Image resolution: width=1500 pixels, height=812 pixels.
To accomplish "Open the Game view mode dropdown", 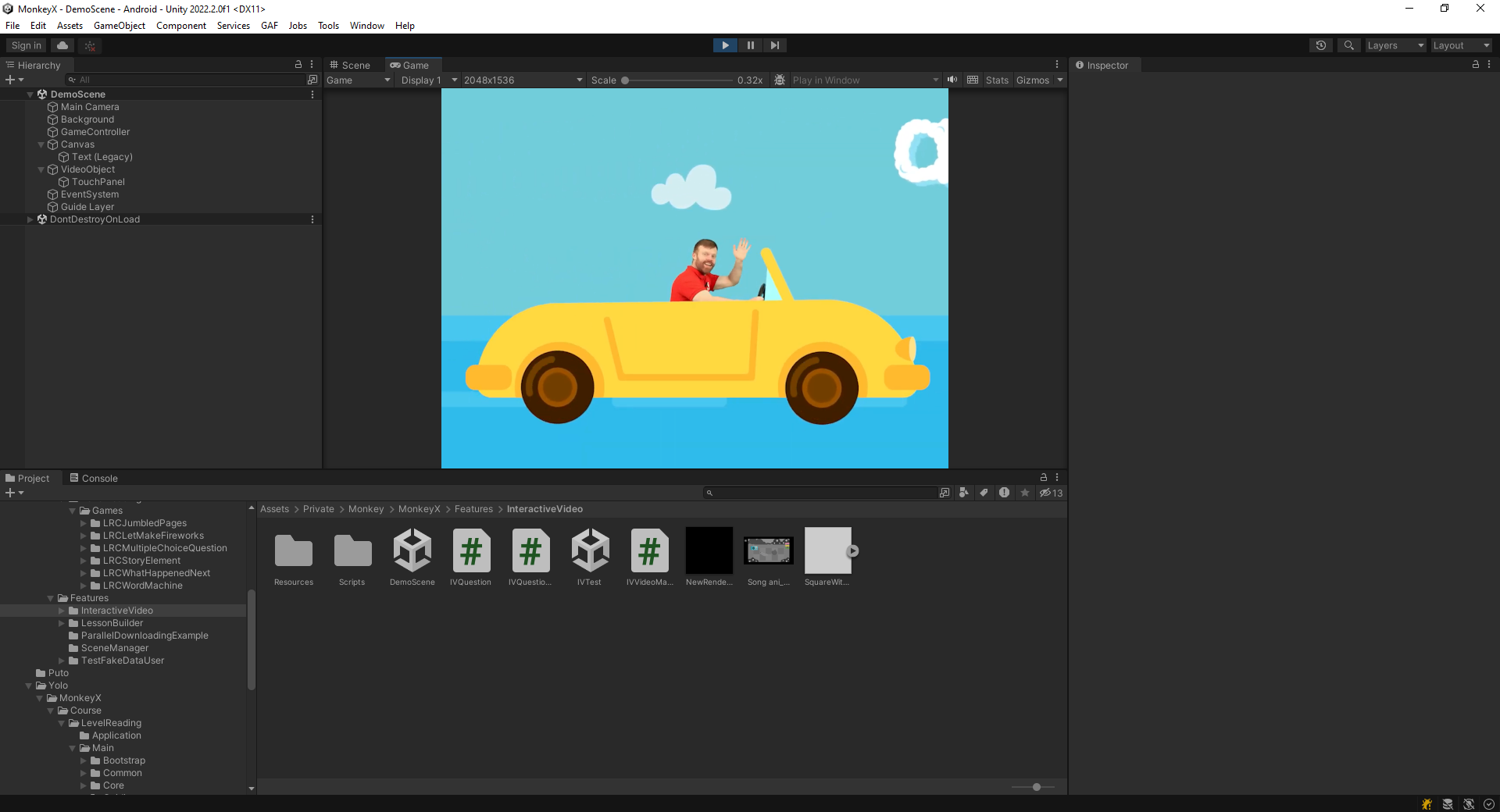I will tap(358, 80).
